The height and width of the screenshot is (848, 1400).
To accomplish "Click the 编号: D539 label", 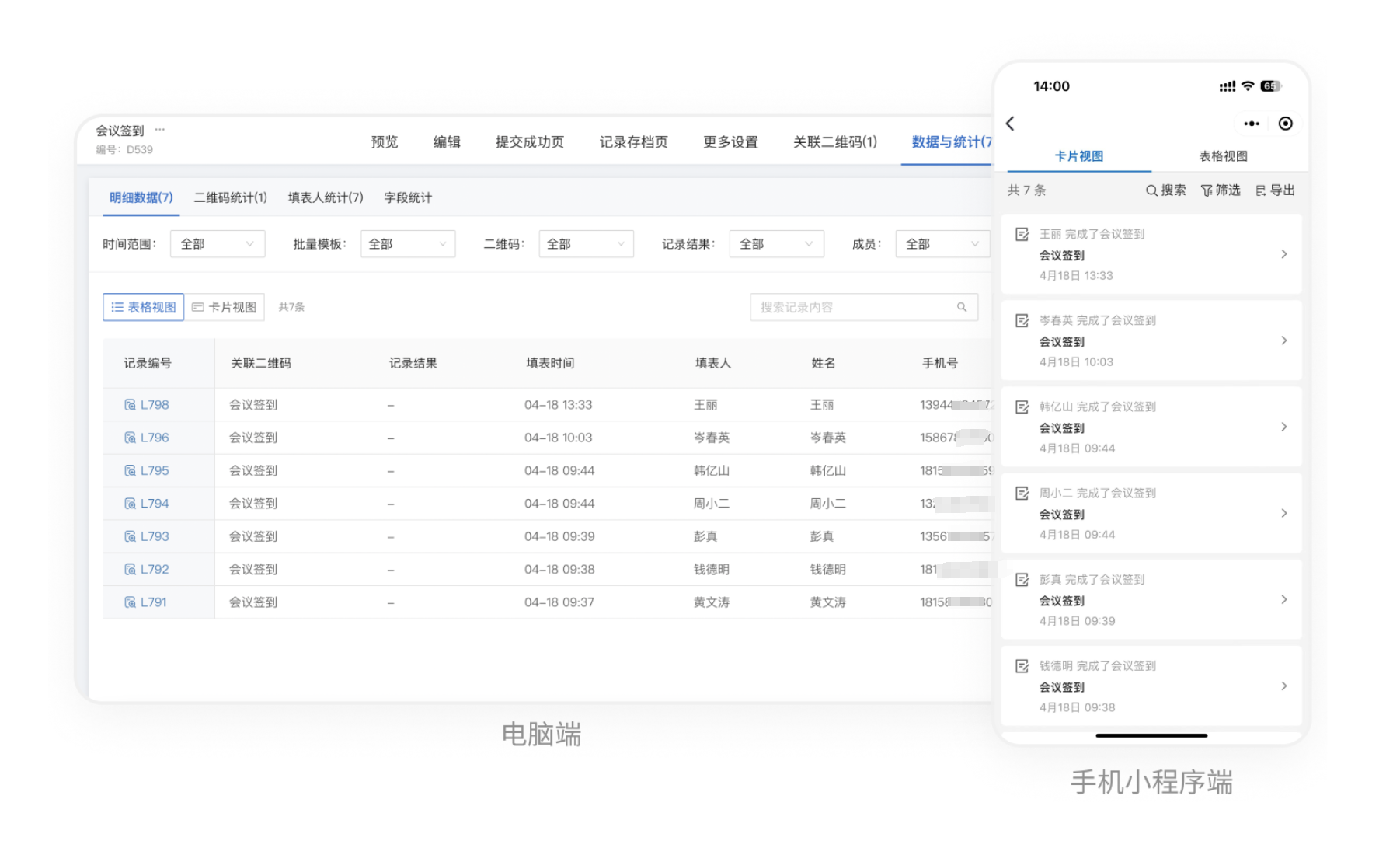I will coord(124,149).
